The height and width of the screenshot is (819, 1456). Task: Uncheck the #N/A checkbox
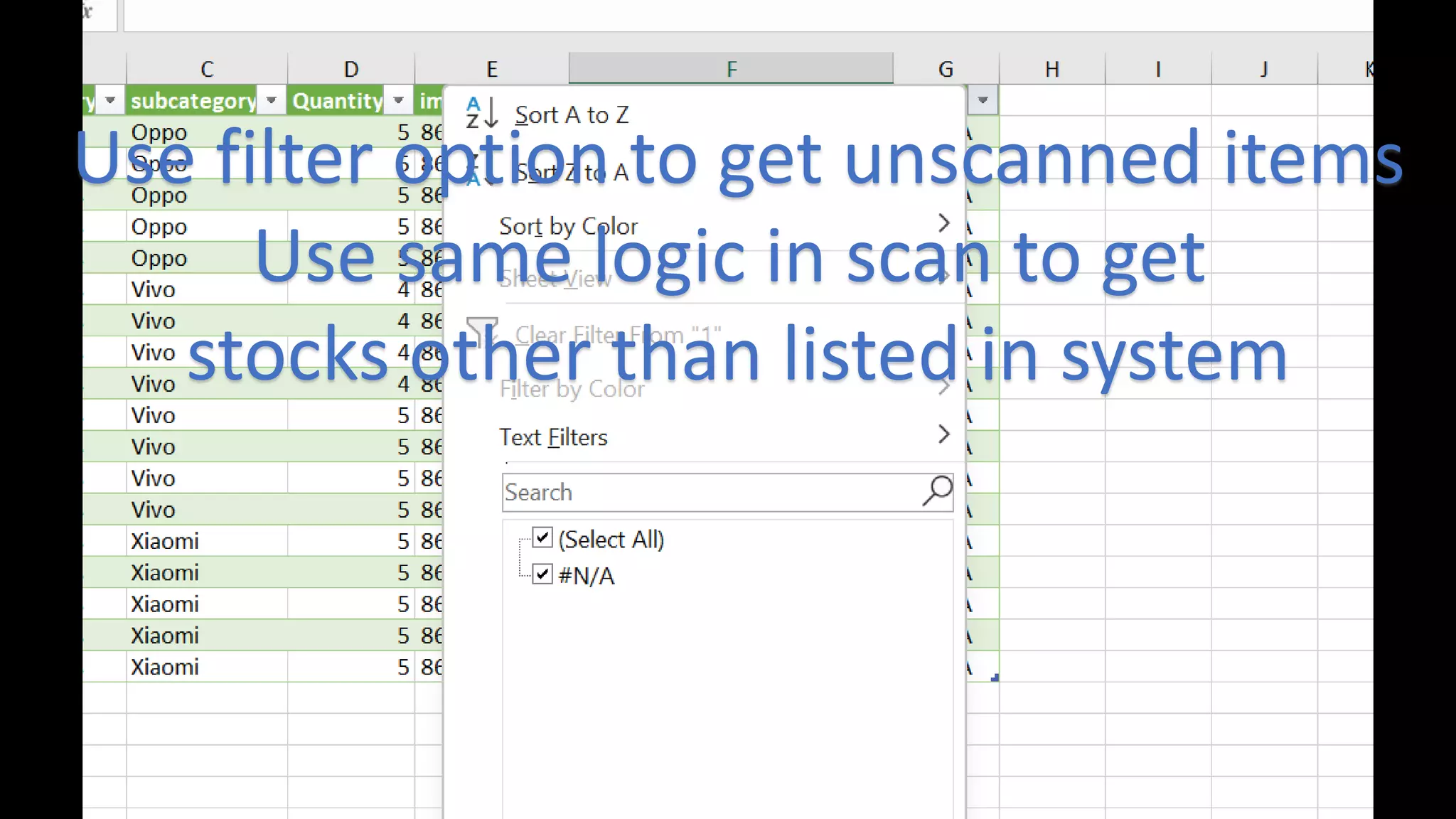click(x=542, y=574)
